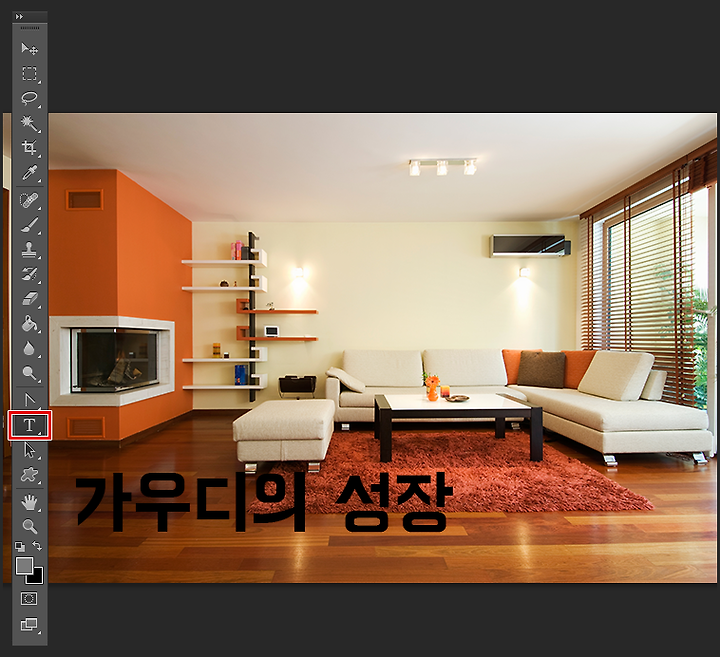Select the Path Selection tool

point(29,450)
